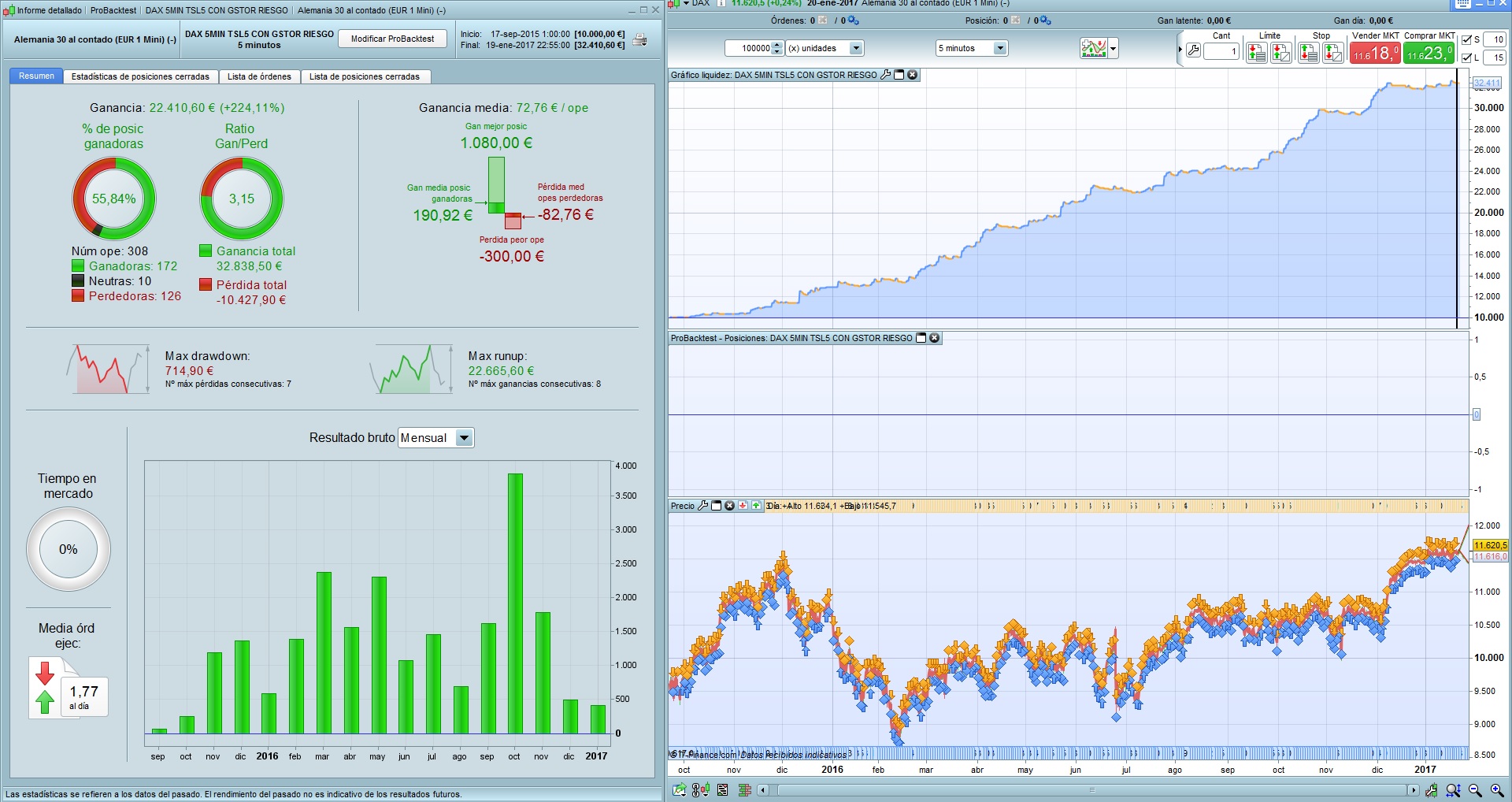1512x802 pixels.
Task: Click the Ganancia total 32.838,50 € value
Action: click(x=249, y=266)
